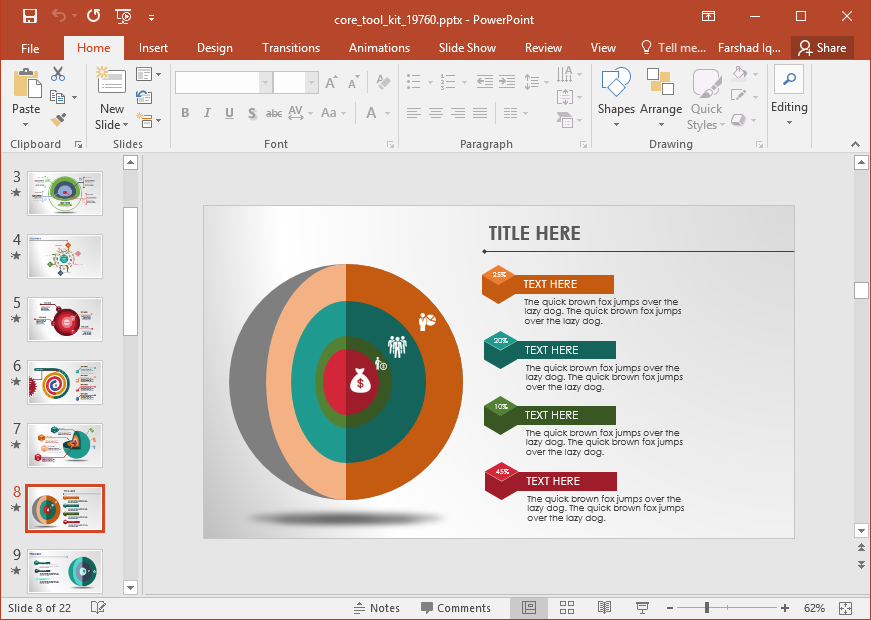The image size is (871, 620).
Task: Select slide 6 thumbnail
Action: tap(65, 382)
